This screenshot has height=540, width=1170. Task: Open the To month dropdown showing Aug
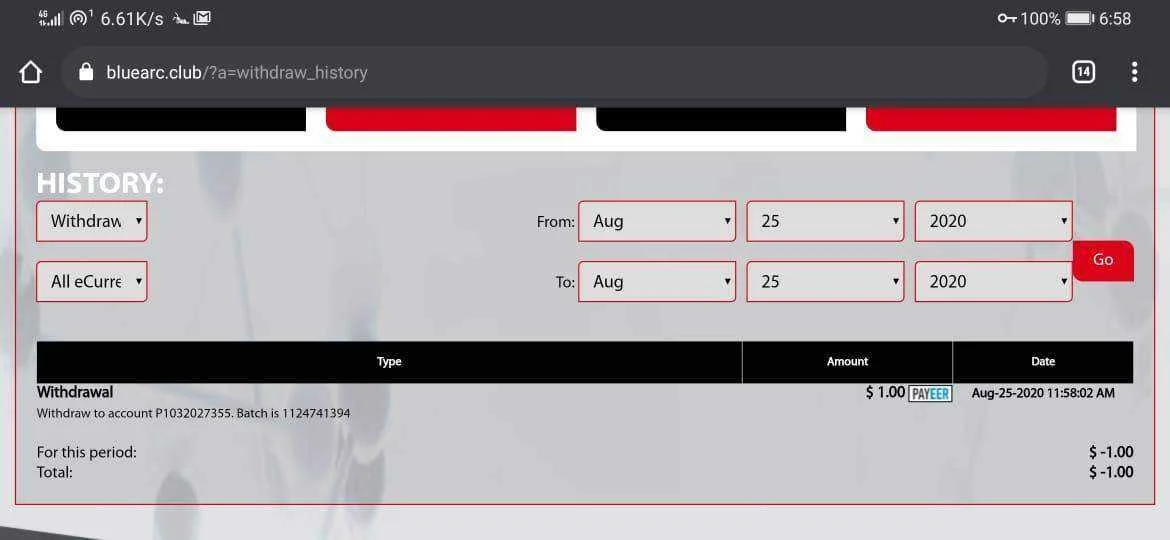click(x=657, y=281)
